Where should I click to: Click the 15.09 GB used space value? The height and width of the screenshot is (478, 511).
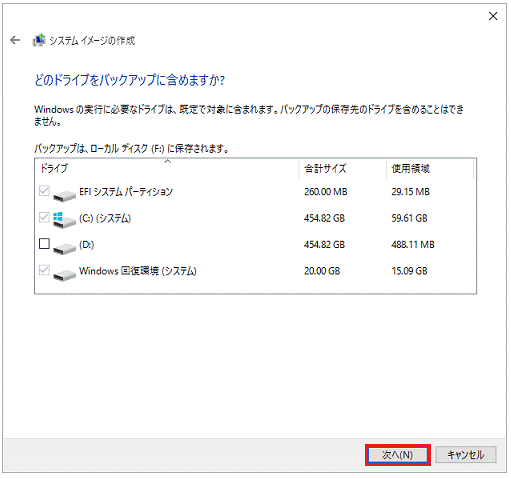[409, 271]
